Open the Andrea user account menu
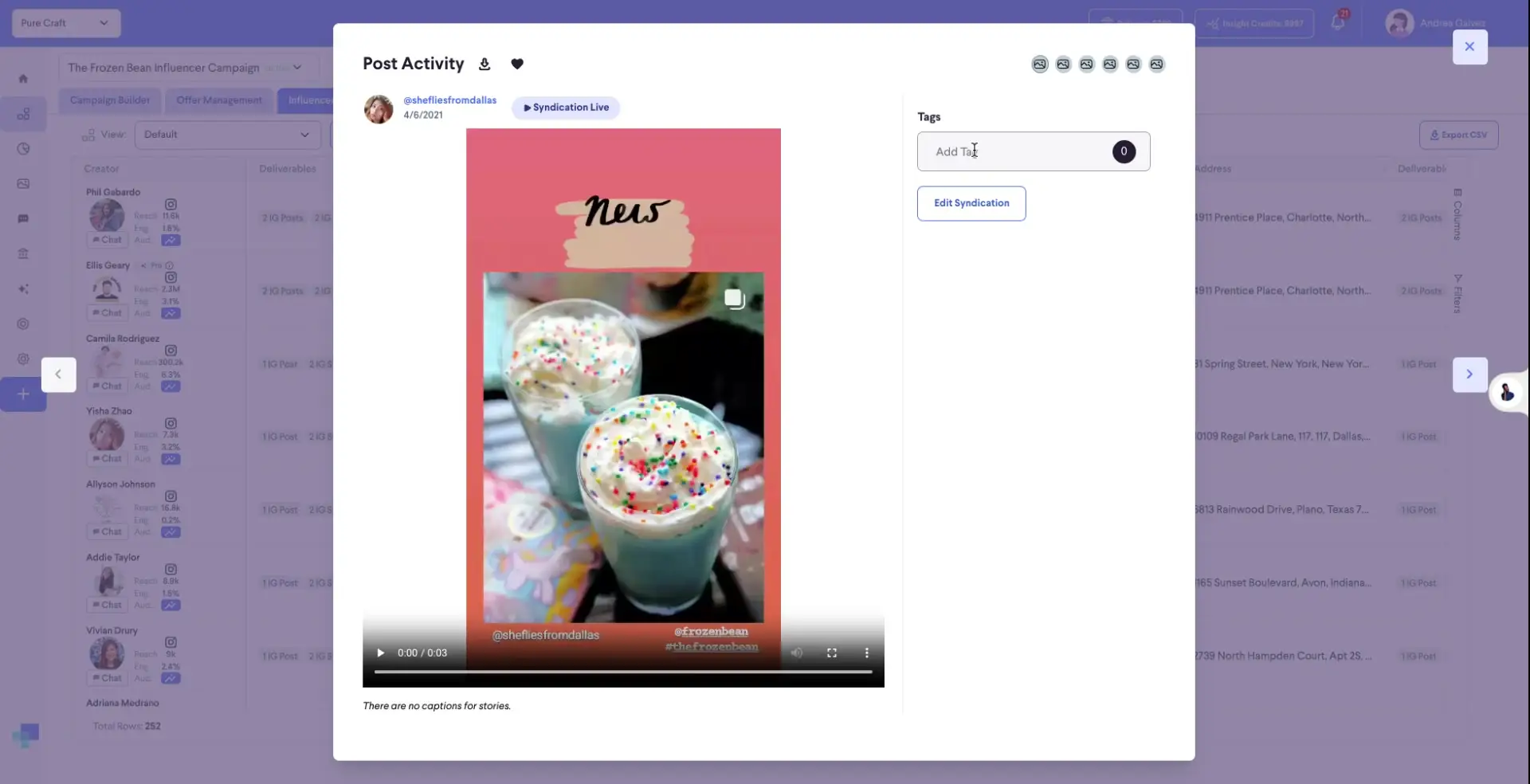This screenshot has height=784, width=1530. coord(1436,23)
